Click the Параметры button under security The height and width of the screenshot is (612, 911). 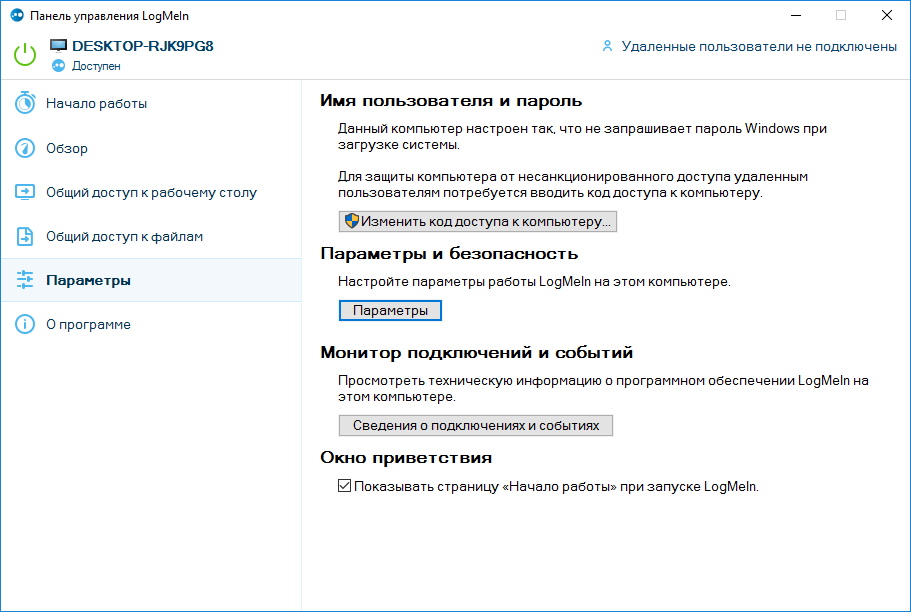390,310
